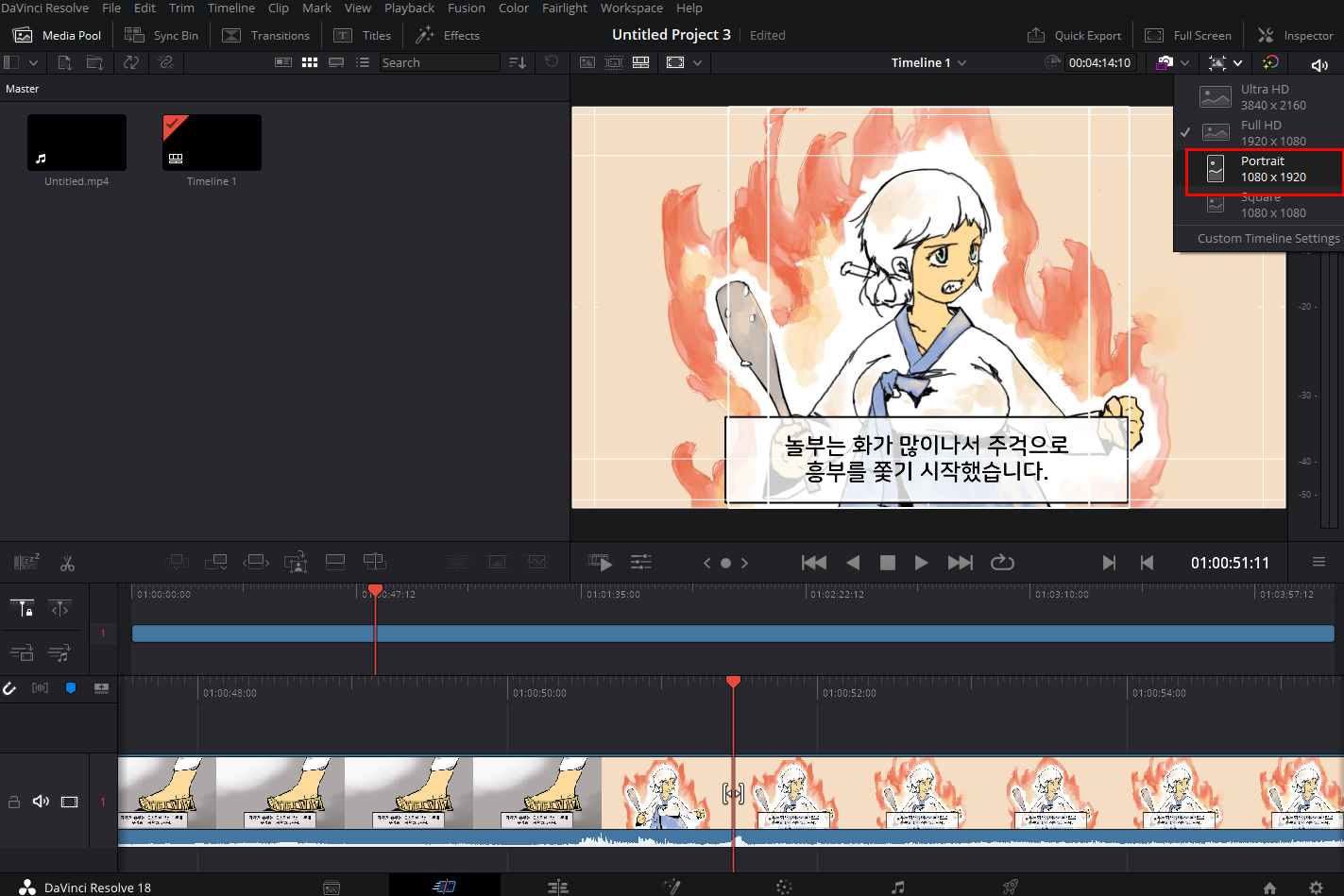Viewport: 1344px width, 896px height.
Task: Select Source Clip viewer mode
Action: (587, 62)
